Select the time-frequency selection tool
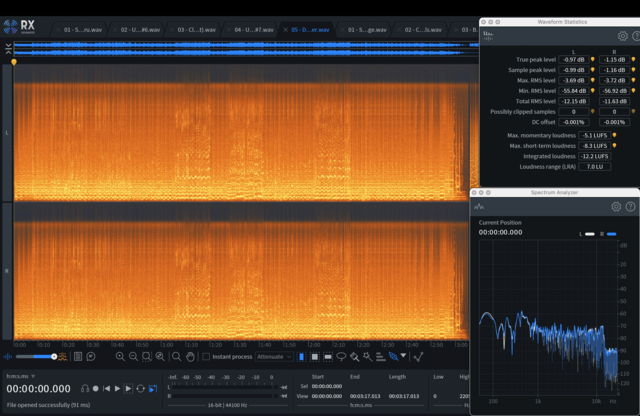Viewport: 640px width, 416px height. coord(315,357)
